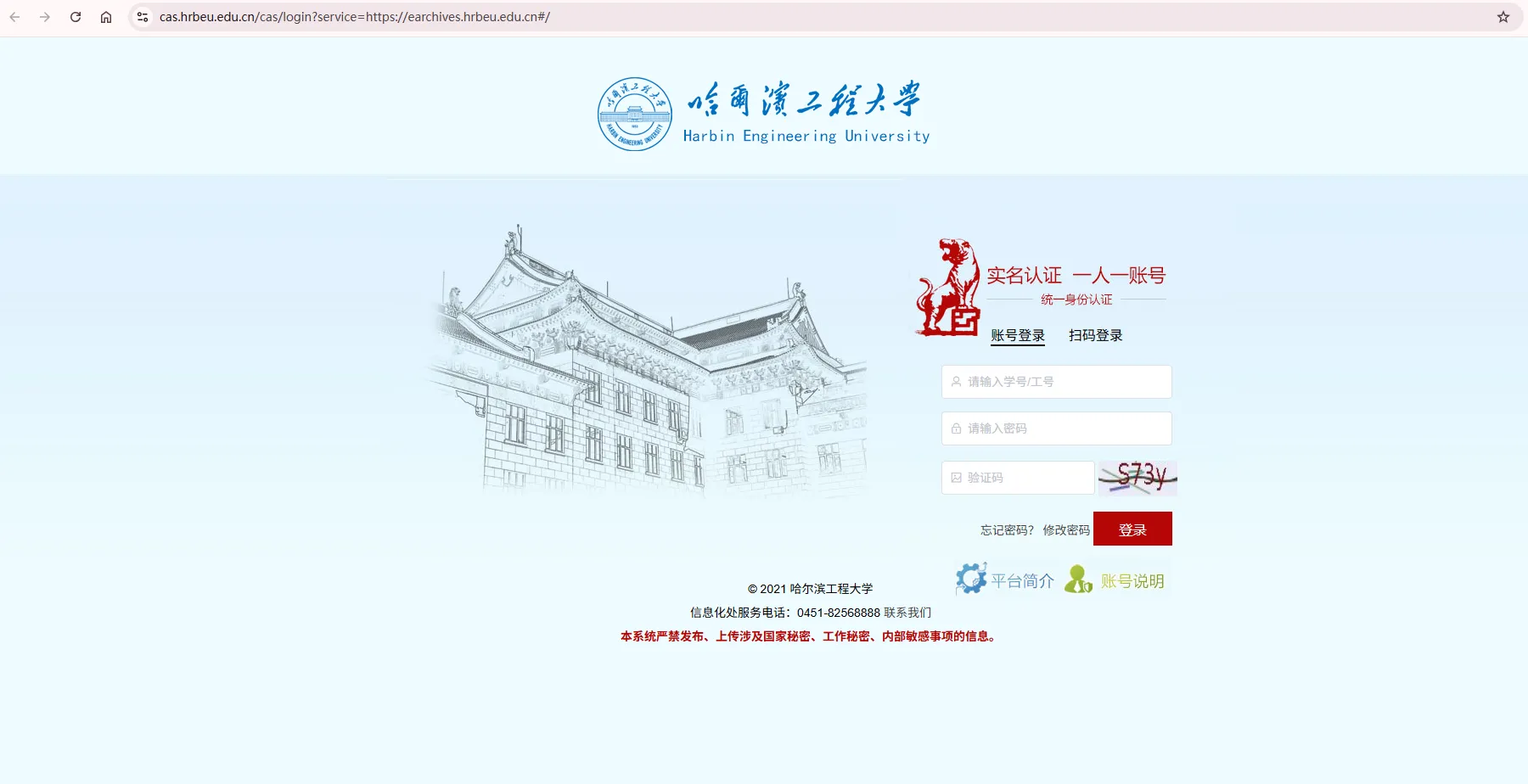Click the 联系我们 link
This screenshot has width=1528, height=784.
click(x=907, y=613)
